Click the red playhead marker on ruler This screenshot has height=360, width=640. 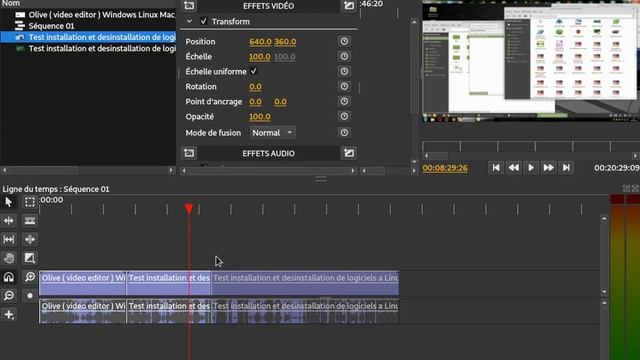point(189,209)
